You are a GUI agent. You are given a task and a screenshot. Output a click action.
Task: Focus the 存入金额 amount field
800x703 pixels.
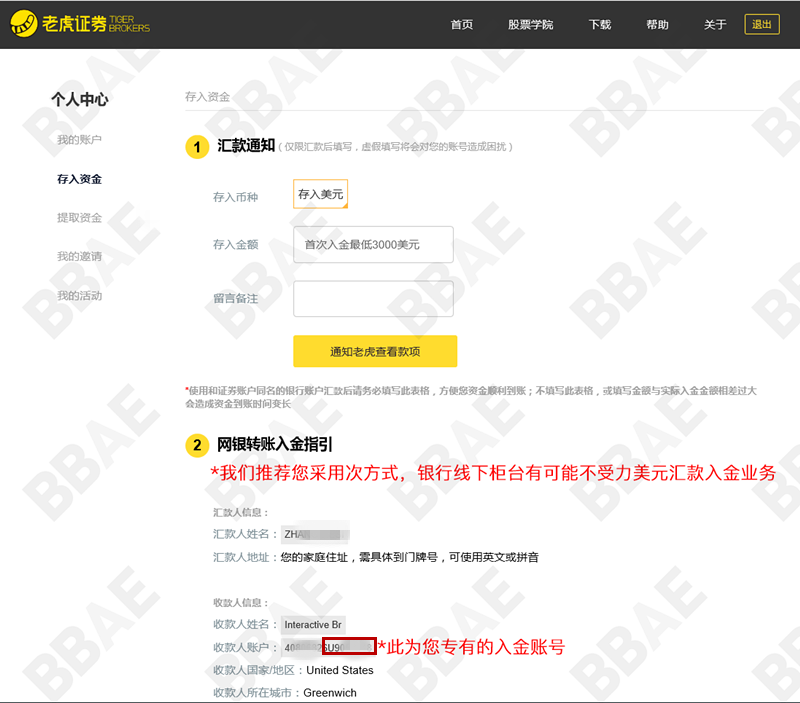pos(373,244)
